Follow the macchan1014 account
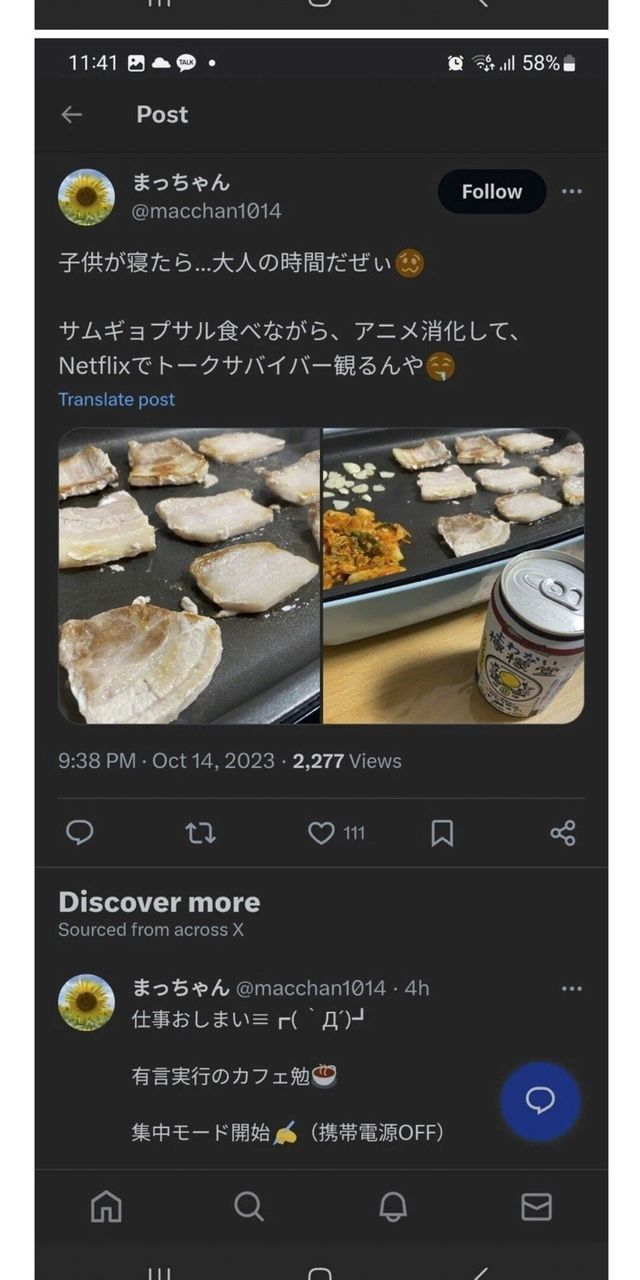The height and width of the screenshot is (1280, 640). [491, 192]
